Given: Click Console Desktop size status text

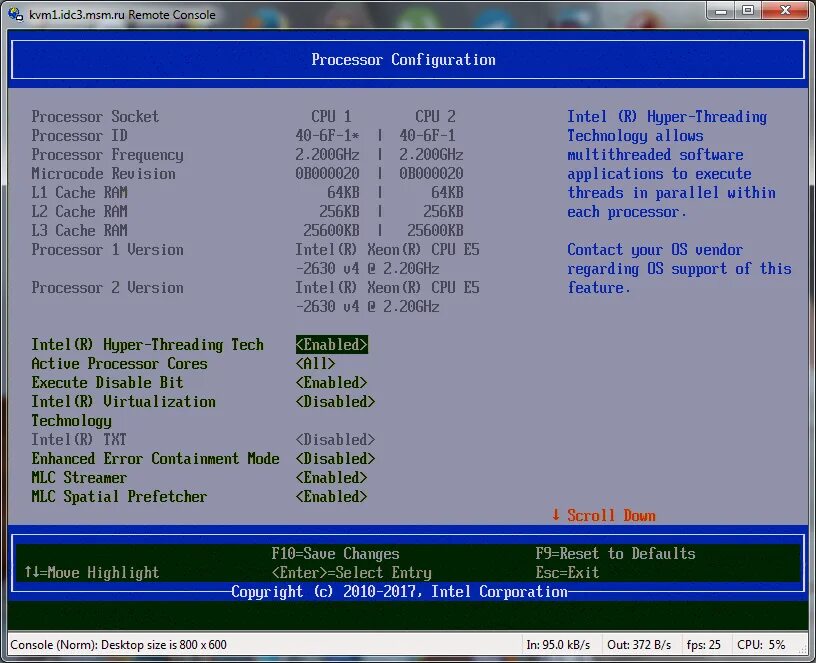Looking at the screenshot, I should 118,645.
